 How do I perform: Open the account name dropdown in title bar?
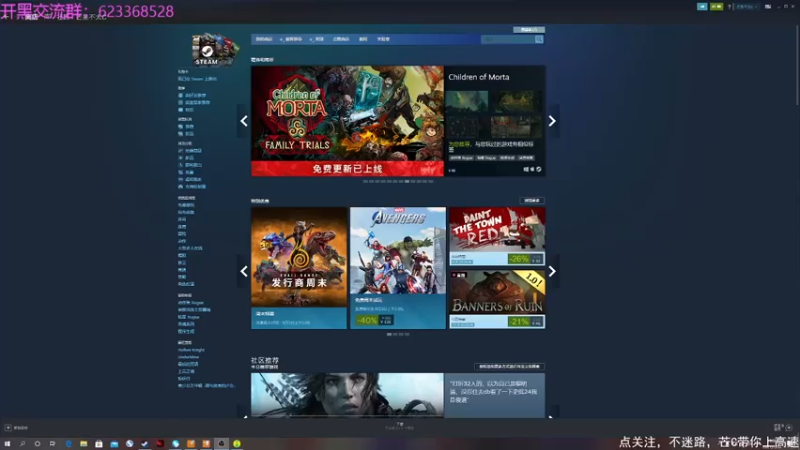click(x=746, y=7)
